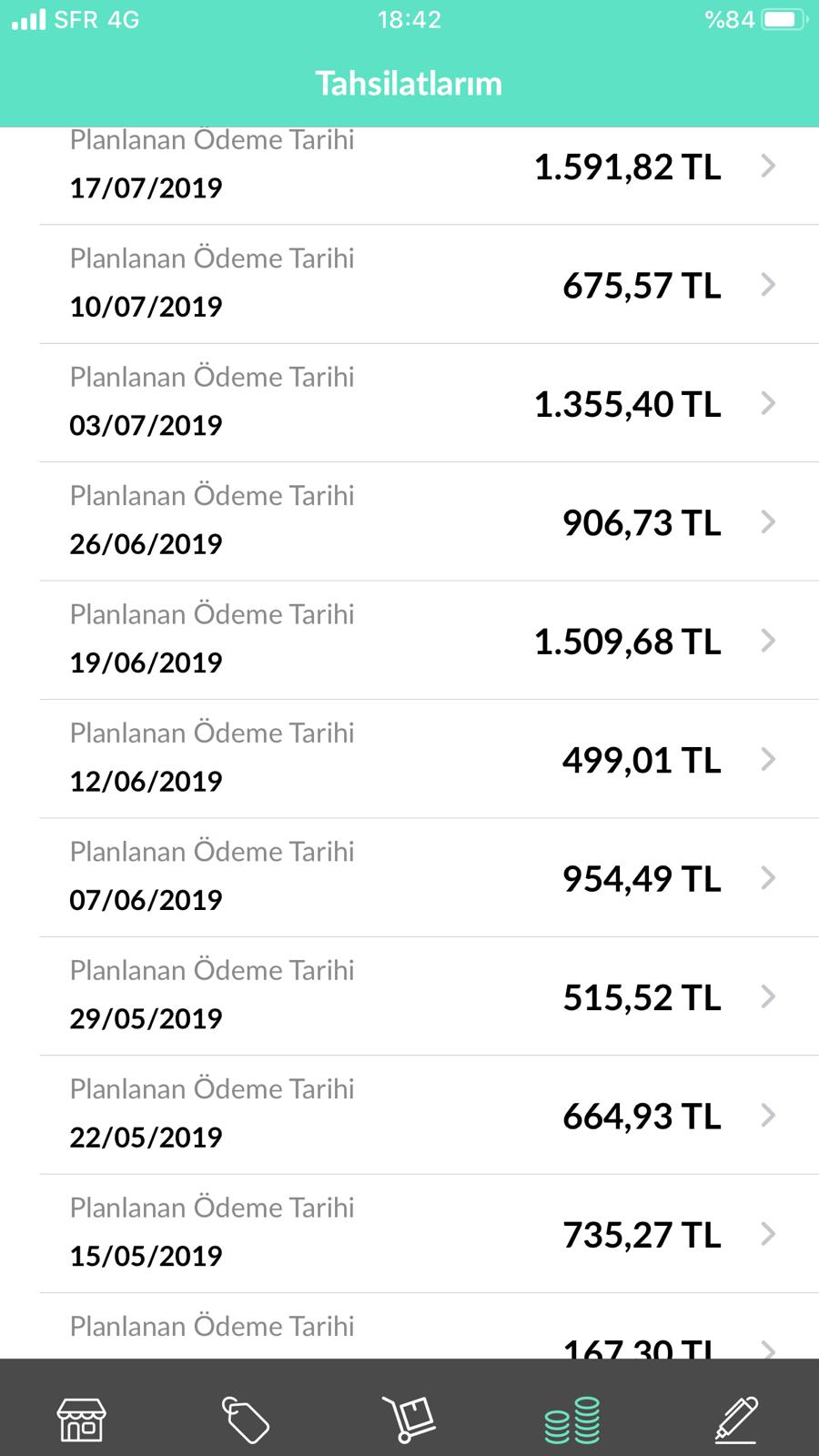Screen dimensions: 819x1456
Task: Open chevron beside 1.509,68 TL
Action: point(769,641)
